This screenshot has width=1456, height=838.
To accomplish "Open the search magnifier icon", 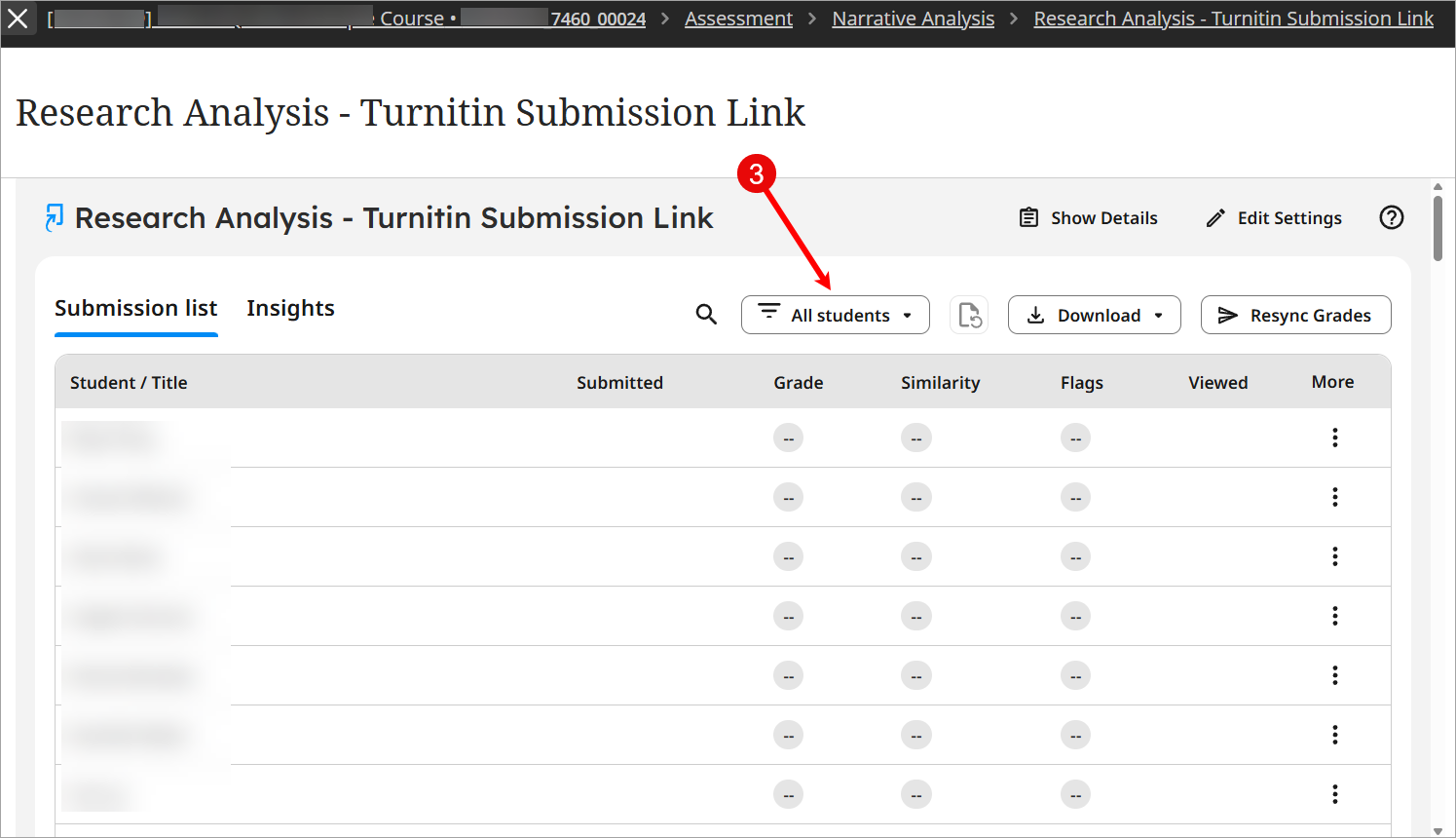I will tap(706, 315).
